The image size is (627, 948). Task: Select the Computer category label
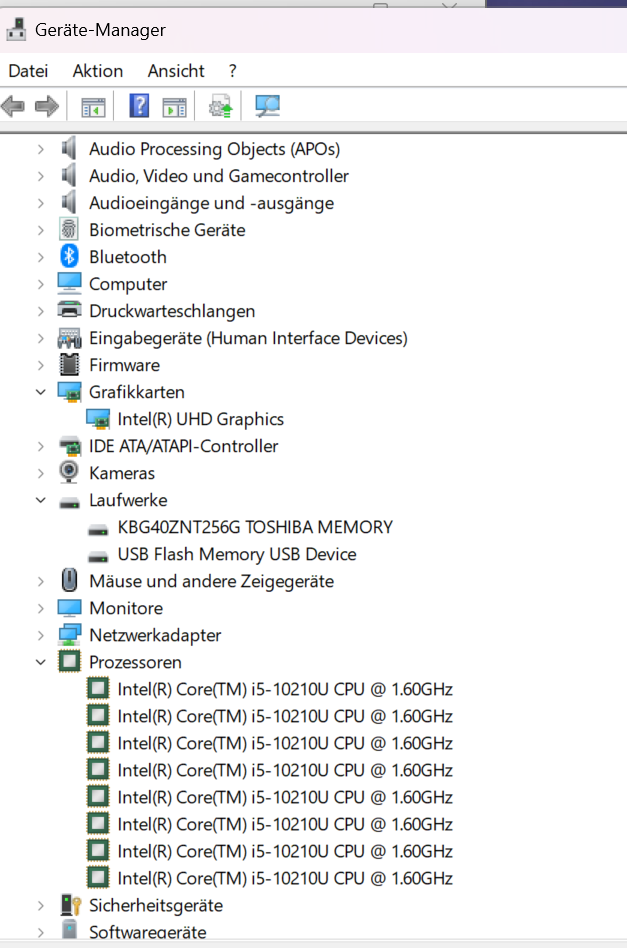click(128, 284)
